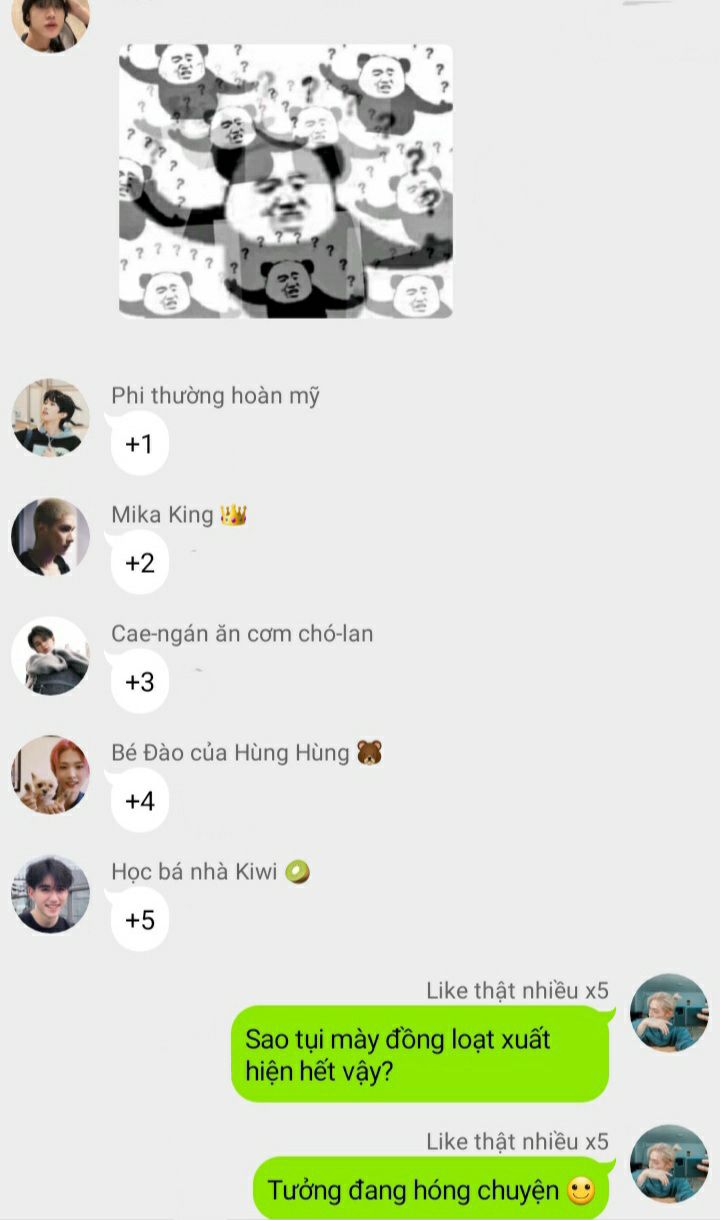Click the name 'Phi thường hoàn mỹ'
Screen dimensions: 720x1220
point(216,396)
